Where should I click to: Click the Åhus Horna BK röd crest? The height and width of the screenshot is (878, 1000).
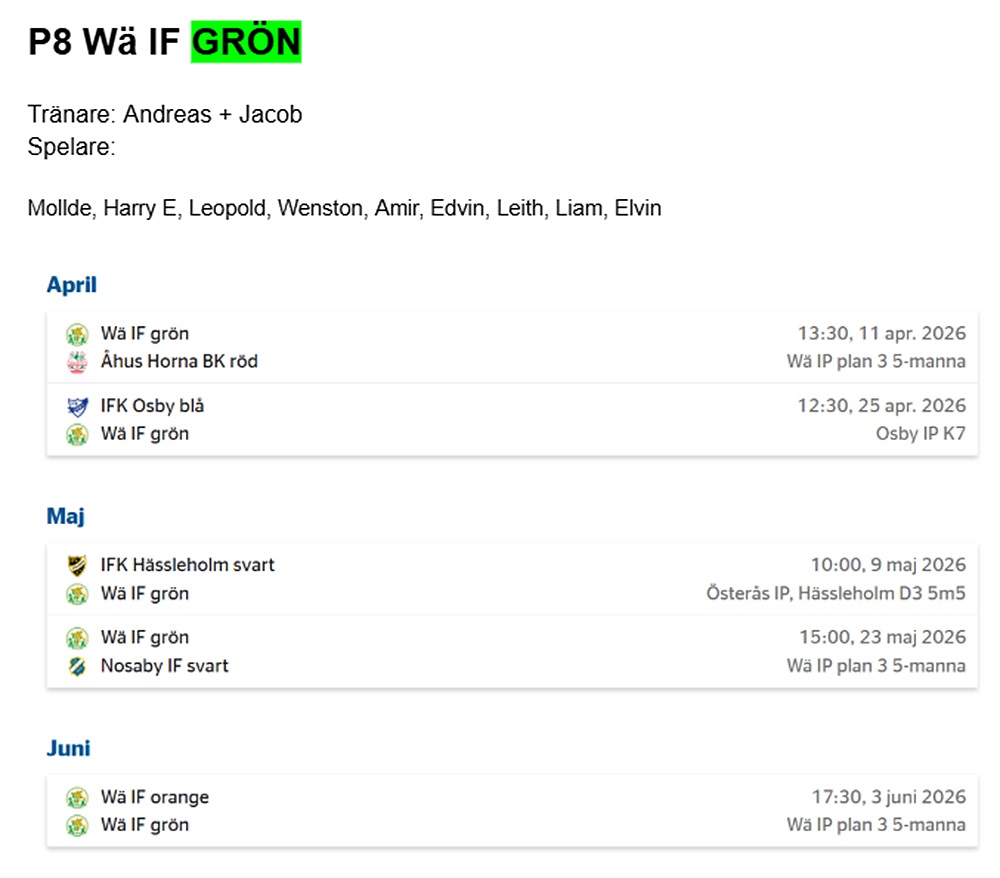click(x=77, y=362)
